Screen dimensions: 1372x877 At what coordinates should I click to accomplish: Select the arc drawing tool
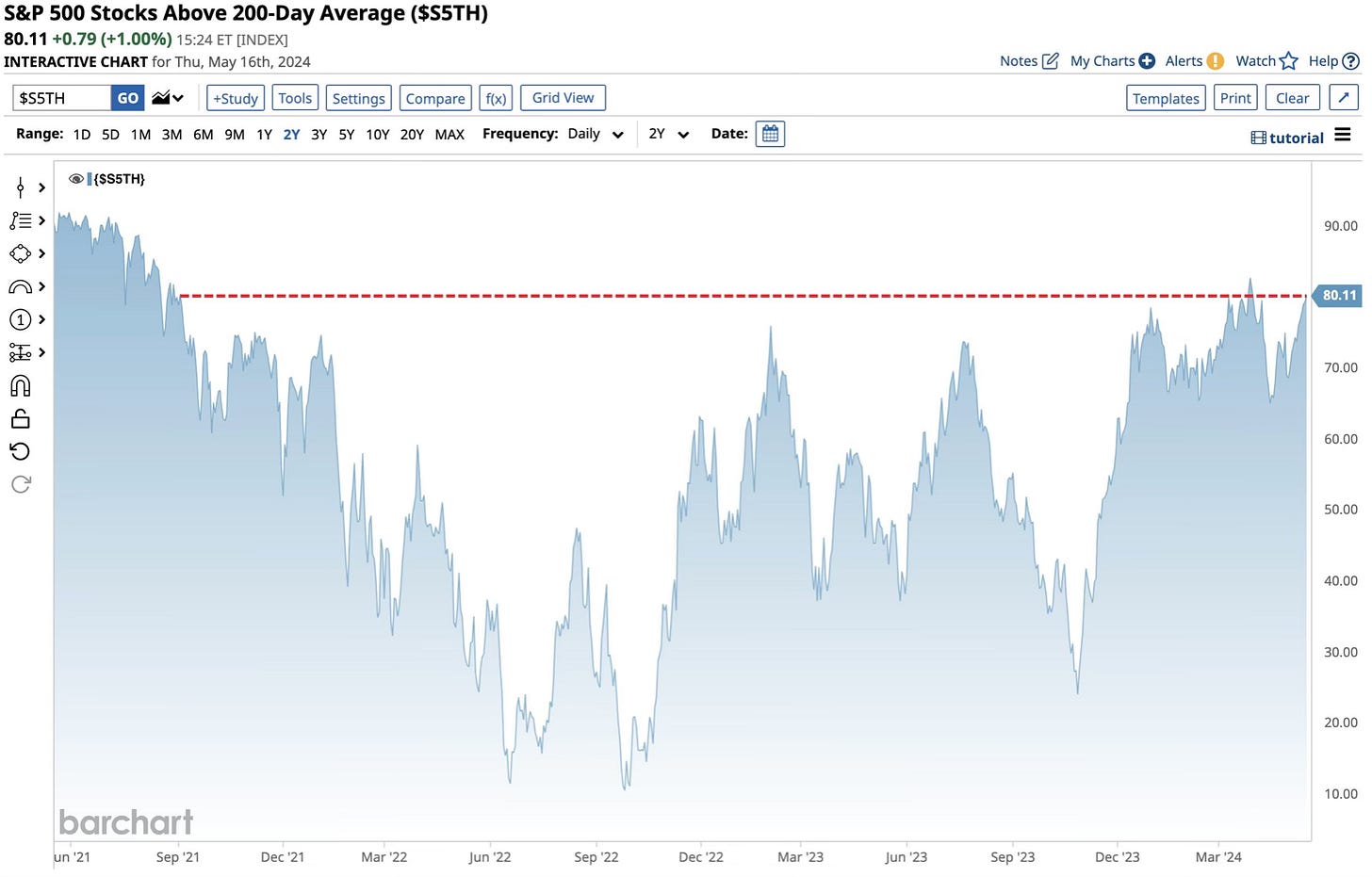tap(21, 286)
